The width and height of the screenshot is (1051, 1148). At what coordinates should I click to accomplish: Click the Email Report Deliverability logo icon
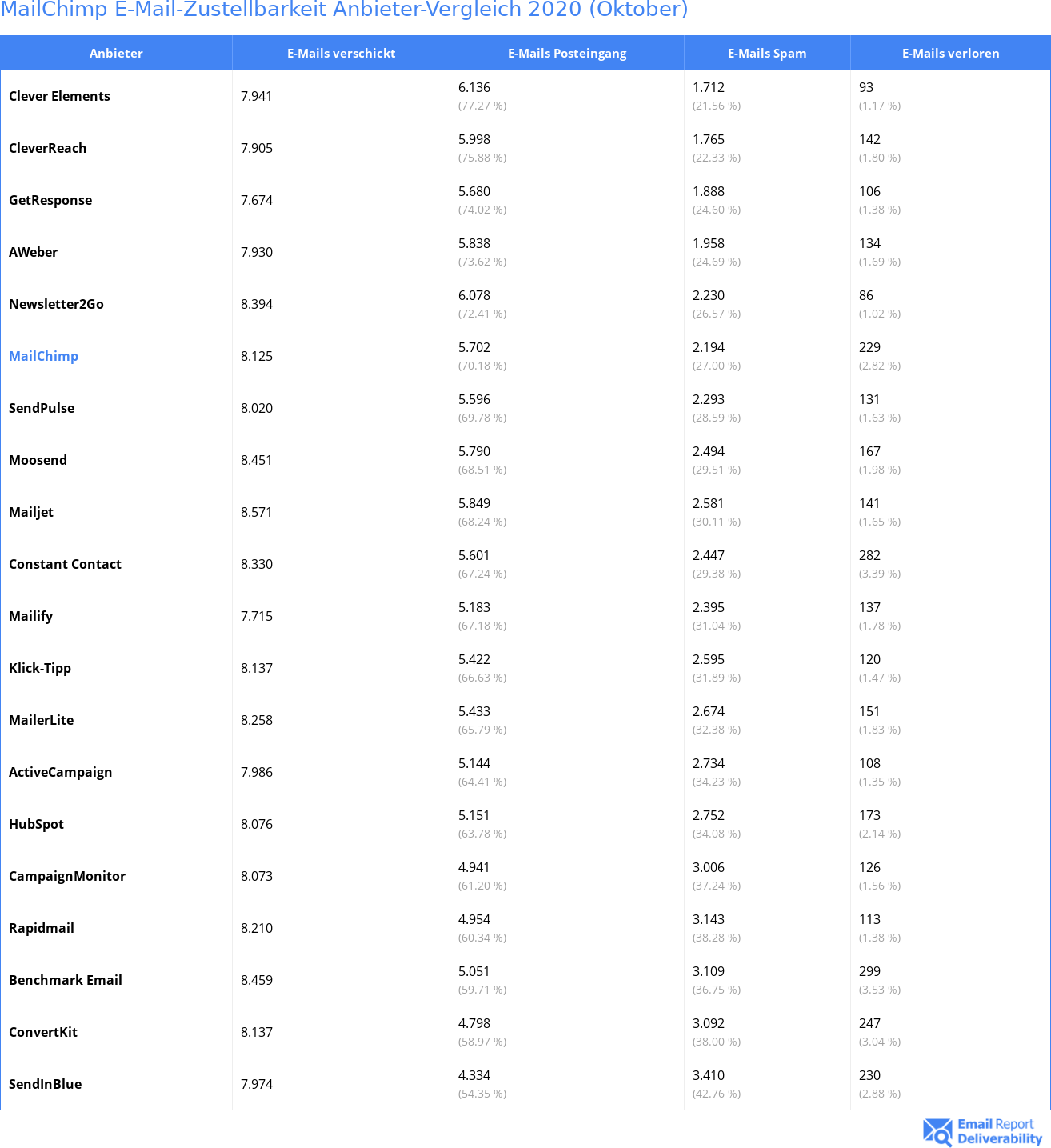[x=937, y=1132]
